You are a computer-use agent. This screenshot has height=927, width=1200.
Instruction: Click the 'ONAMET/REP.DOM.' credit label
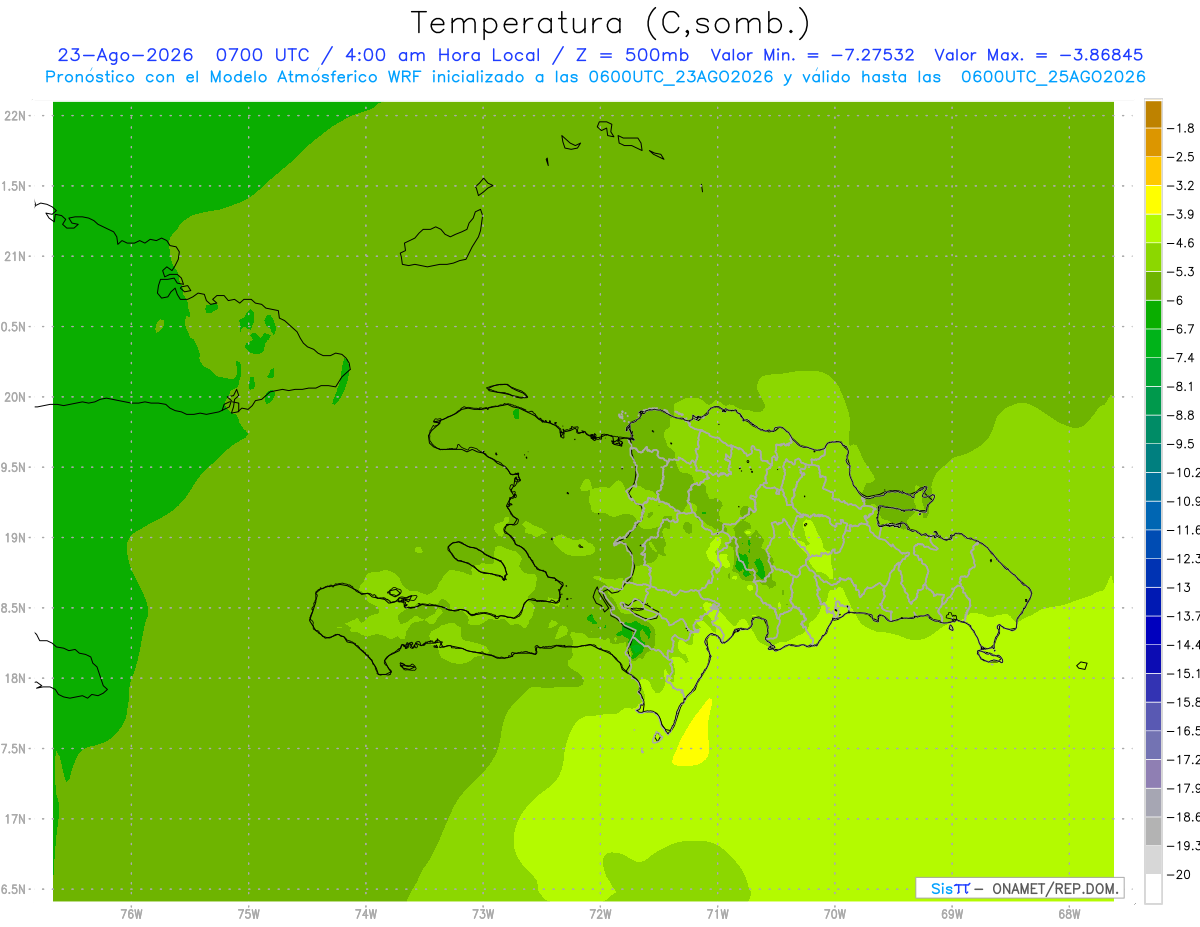(x=1055, y=887)
